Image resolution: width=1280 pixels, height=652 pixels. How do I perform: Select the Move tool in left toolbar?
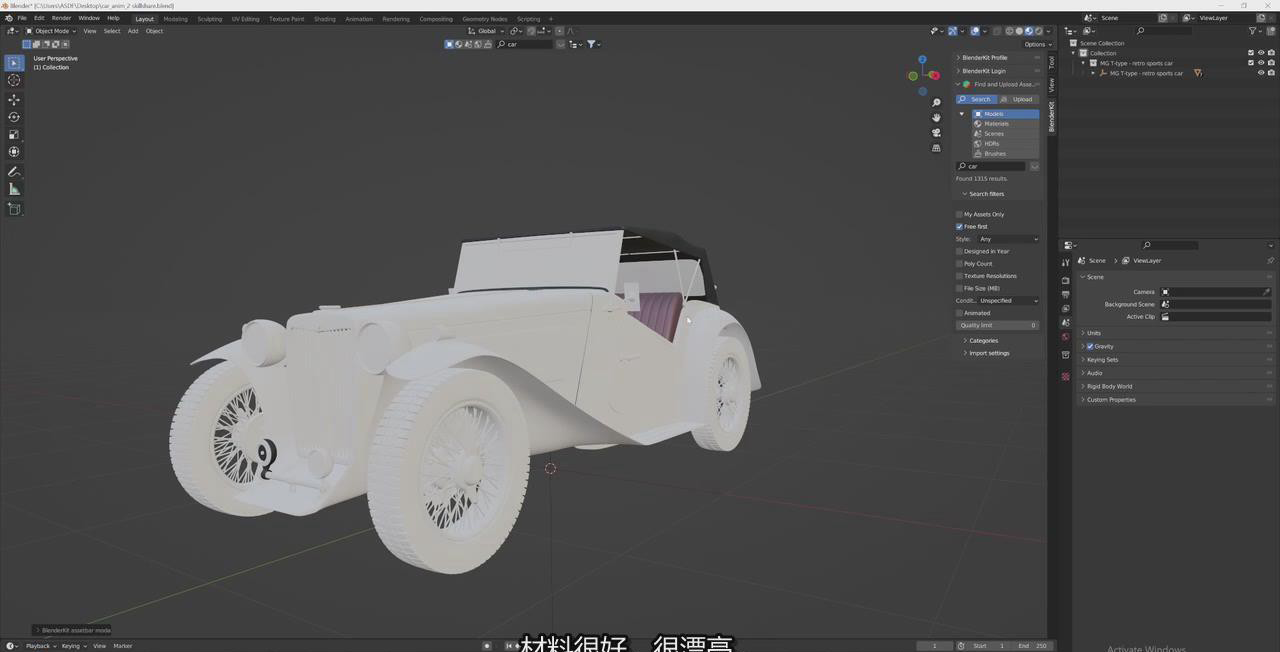(x=14, y=99)
